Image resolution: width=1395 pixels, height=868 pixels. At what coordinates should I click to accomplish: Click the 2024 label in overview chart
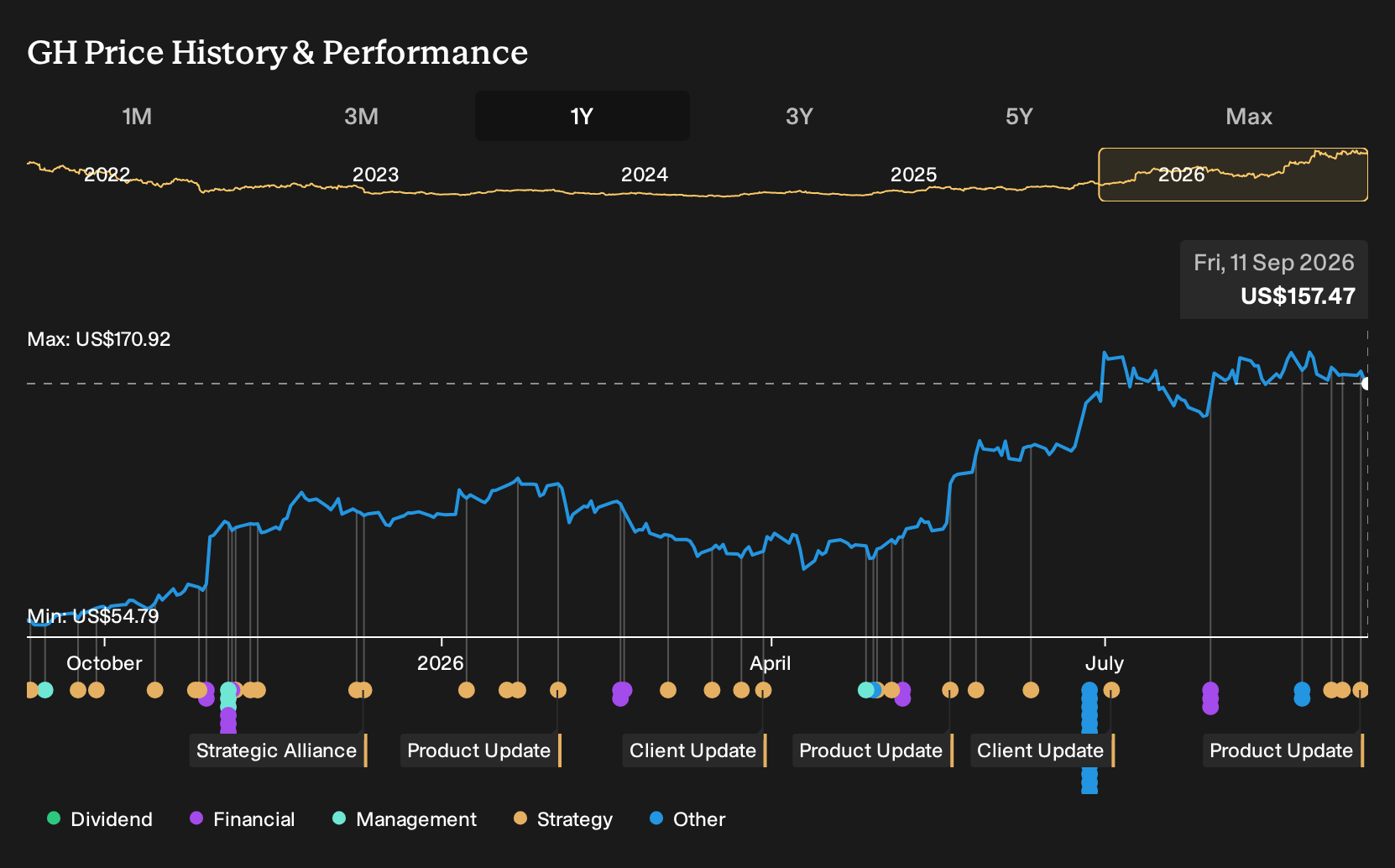(x=644, y=175)
